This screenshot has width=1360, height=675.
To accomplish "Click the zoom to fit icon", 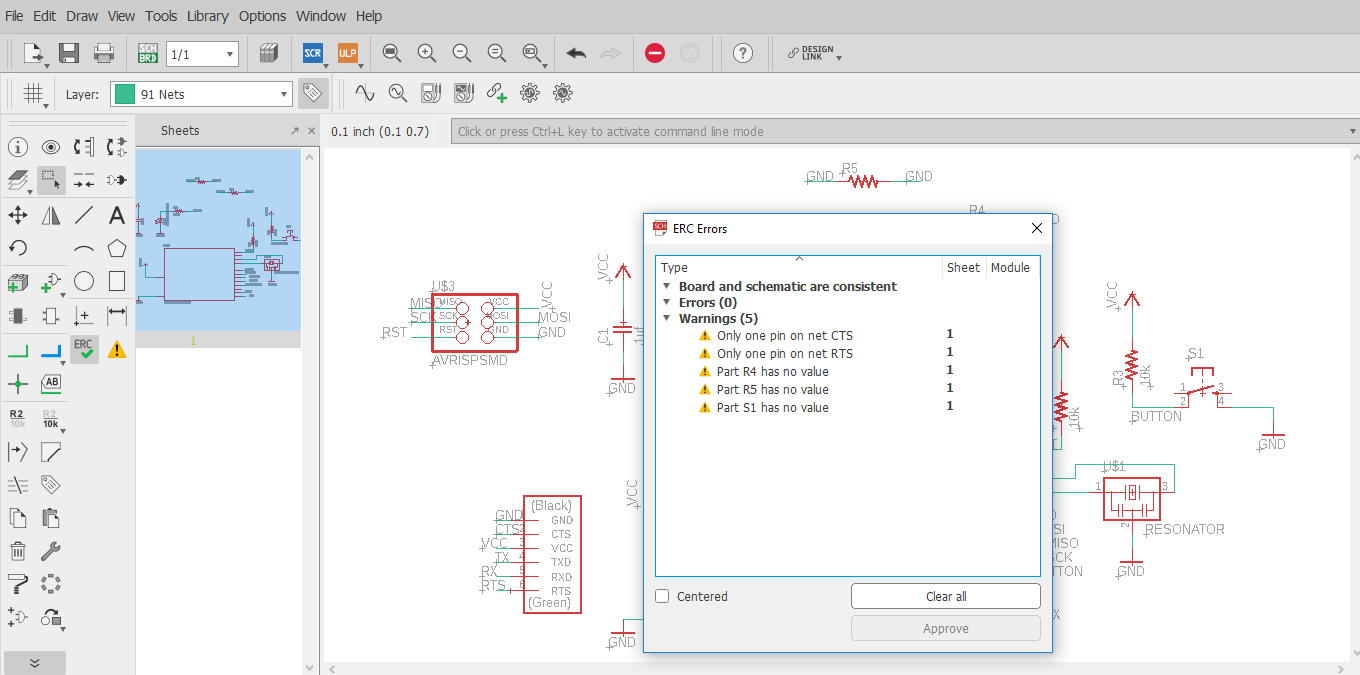I will point(392,53).
